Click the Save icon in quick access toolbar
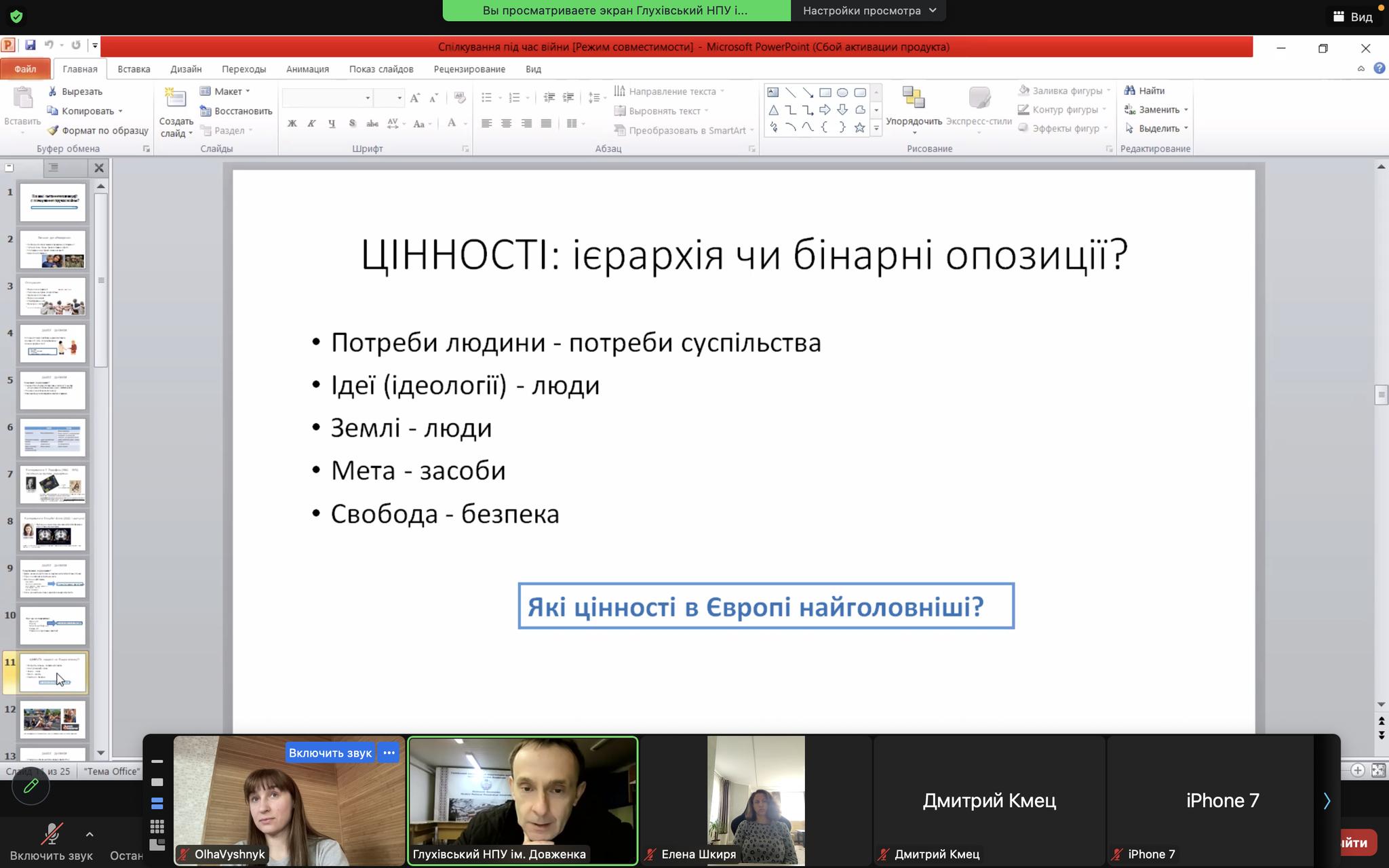This screenshot has height=868, width=1389. coord(30,45)
